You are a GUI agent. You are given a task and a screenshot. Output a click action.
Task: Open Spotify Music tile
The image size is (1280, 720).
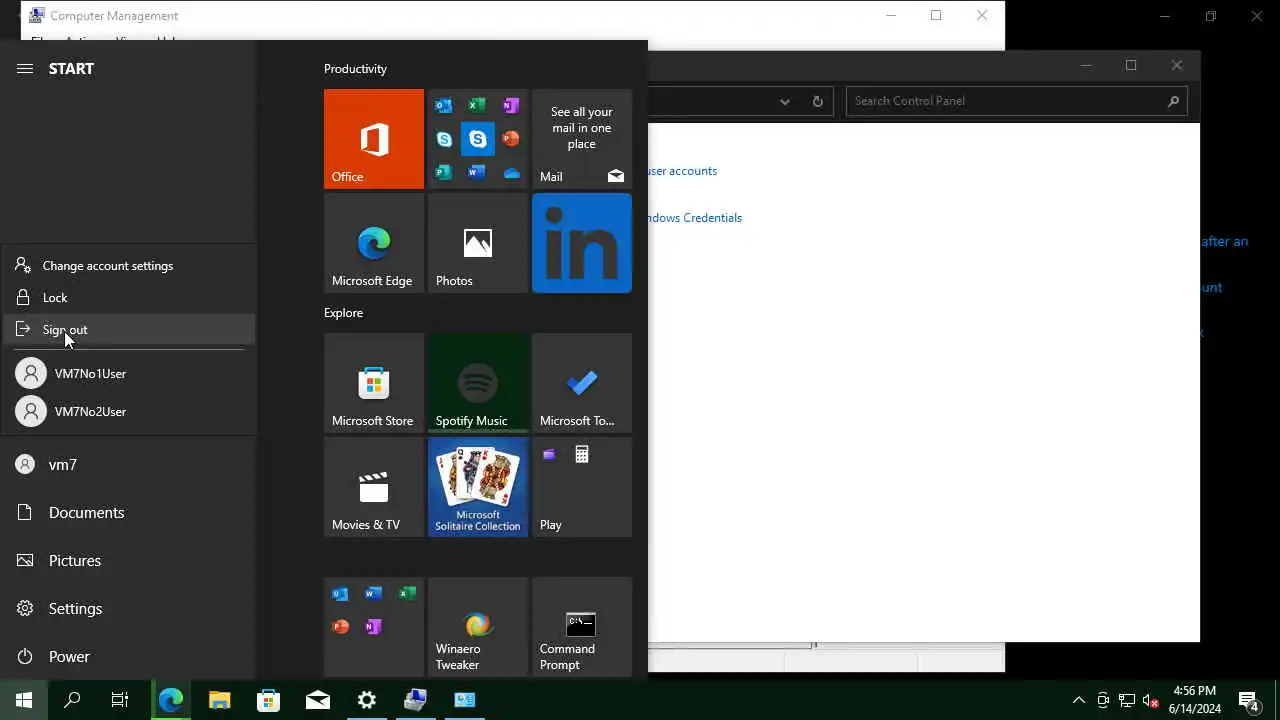478,383
